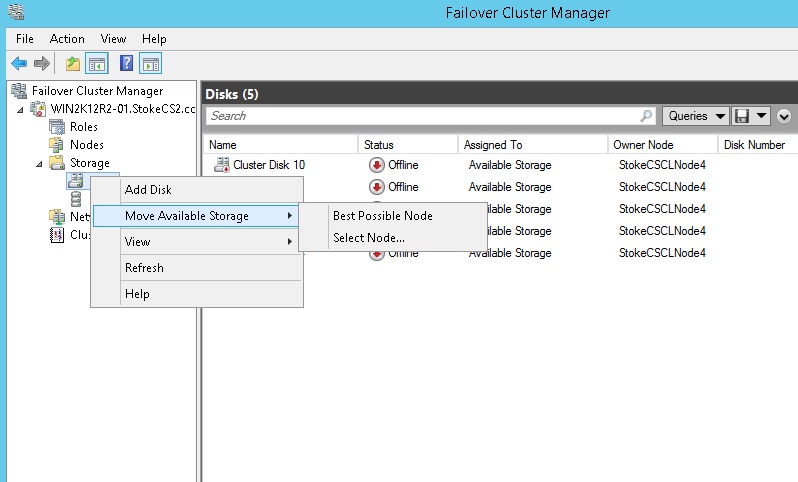
Task: Click the Disks (5) panel heading
Action: 232,94
